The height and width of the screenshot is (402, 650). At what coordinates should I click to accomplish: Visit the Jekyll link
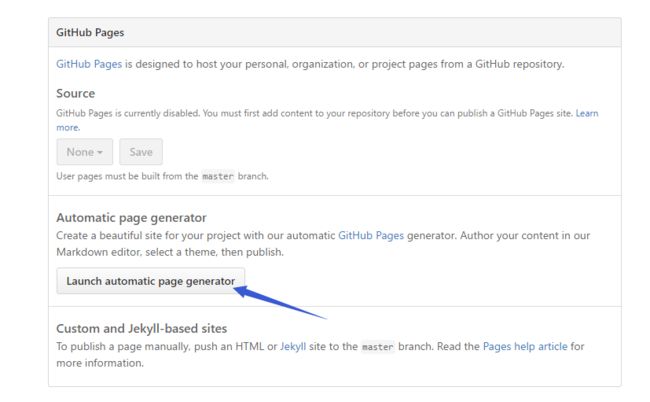tap(293, 346)
